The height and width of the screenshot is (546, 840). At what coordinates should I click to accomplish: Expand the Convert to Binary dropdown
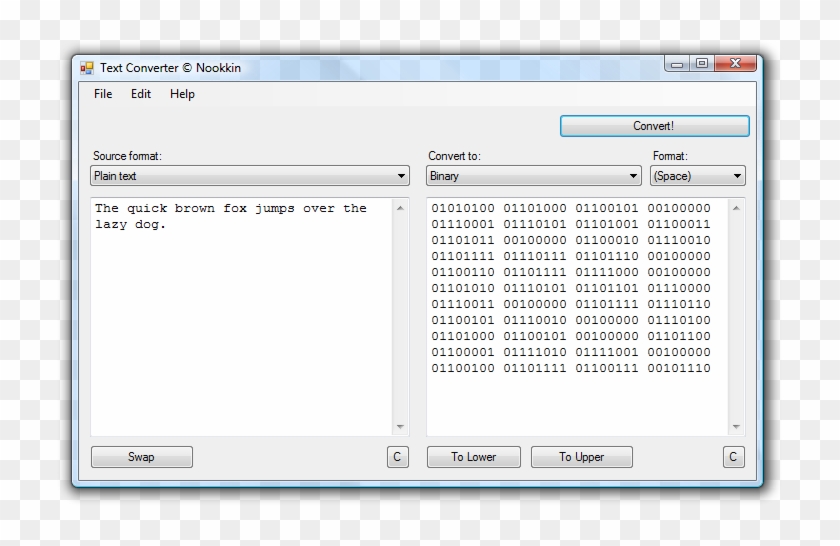633,176
